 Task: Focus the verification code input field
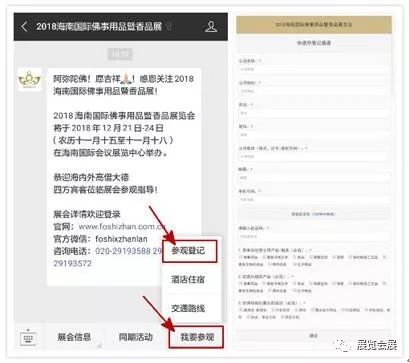coord(313,236)
